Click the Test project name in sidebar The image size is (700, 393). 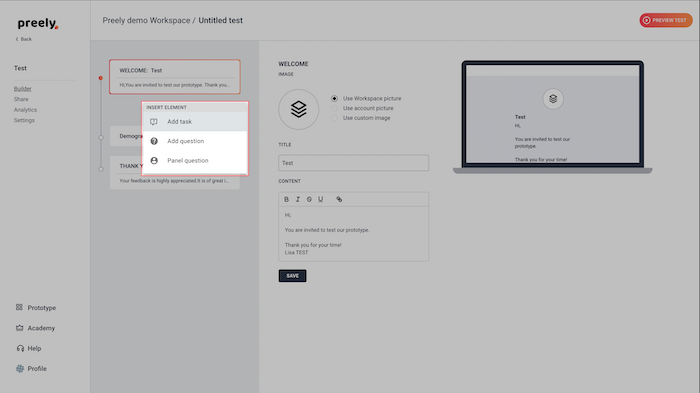(20, 68)
